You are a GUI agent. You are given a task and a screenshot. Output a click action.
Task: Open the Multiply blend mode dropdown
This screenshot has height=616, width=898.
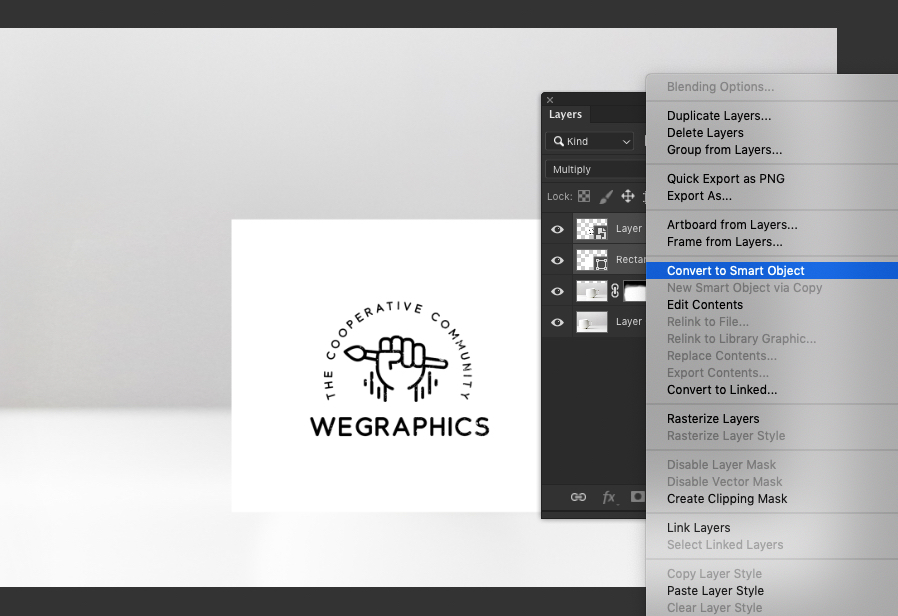tap(596, 169)
